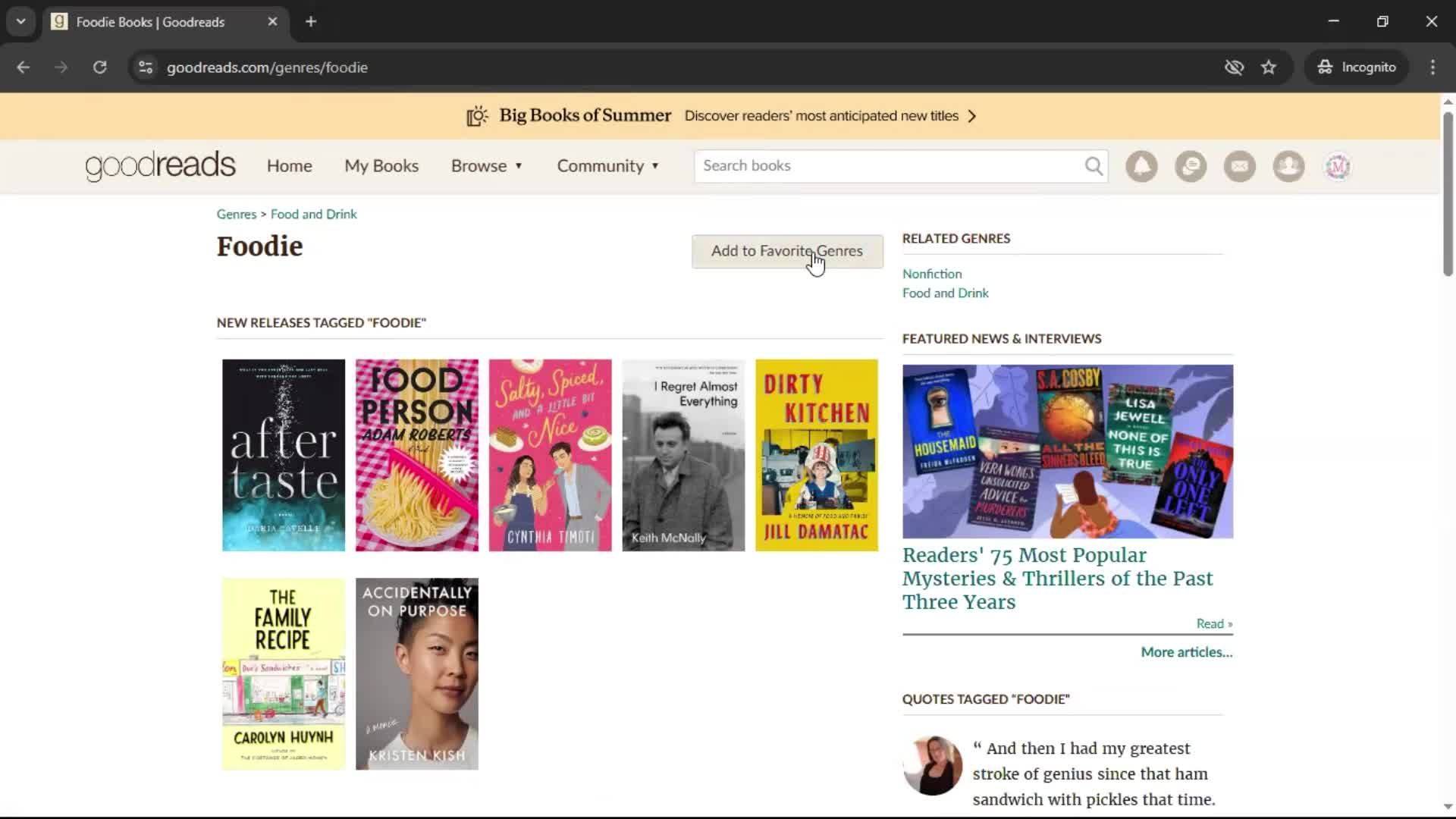Screen dimensions: 1456x819
Task: Open Salty, Spiced, and a Little Bit Nice cover
Action: click(551, 455)
